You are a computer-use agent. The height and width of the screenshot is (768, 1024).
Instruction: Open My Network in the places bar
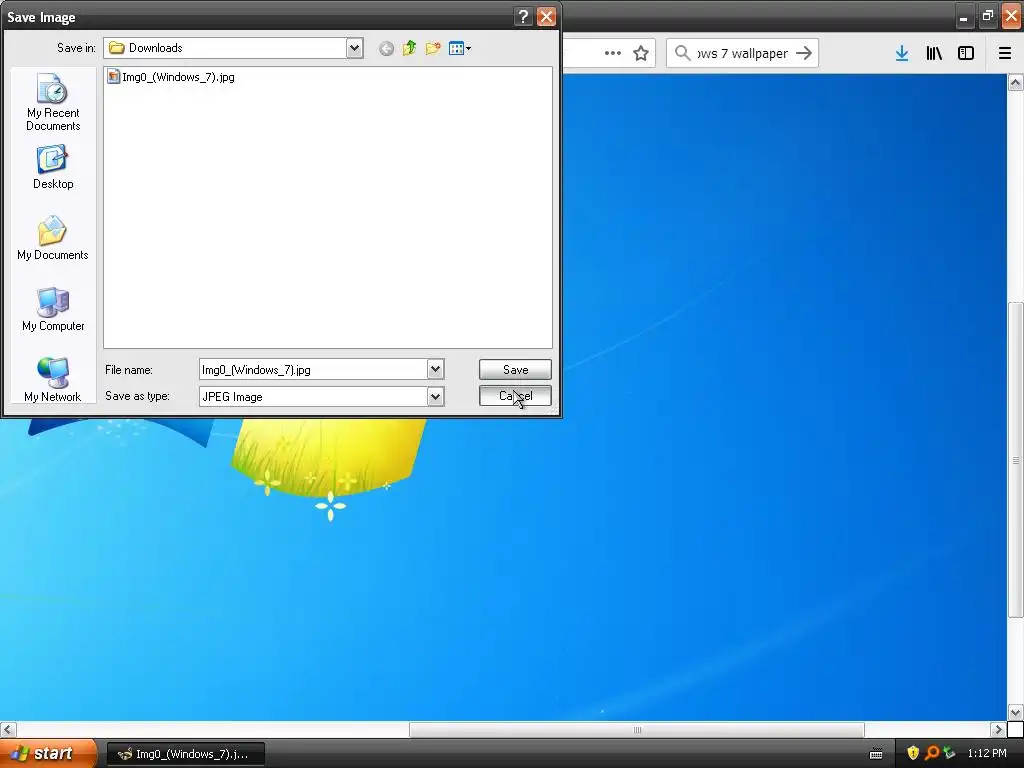[x=53, y=380]
